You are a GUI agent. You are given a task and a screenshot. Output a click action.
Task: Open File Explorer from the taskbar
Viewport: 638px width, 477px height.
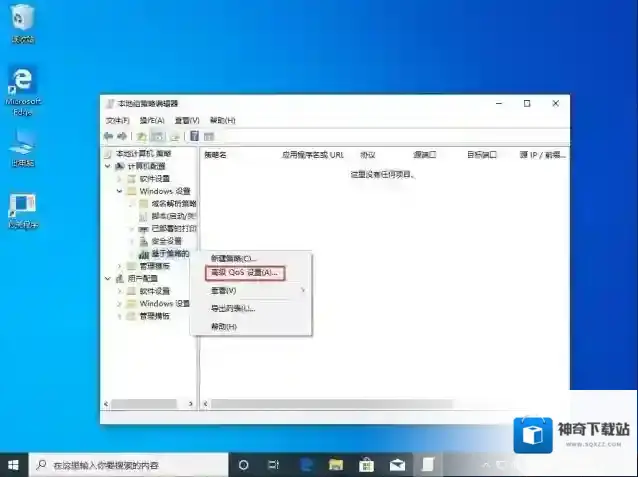click(336, 465)
